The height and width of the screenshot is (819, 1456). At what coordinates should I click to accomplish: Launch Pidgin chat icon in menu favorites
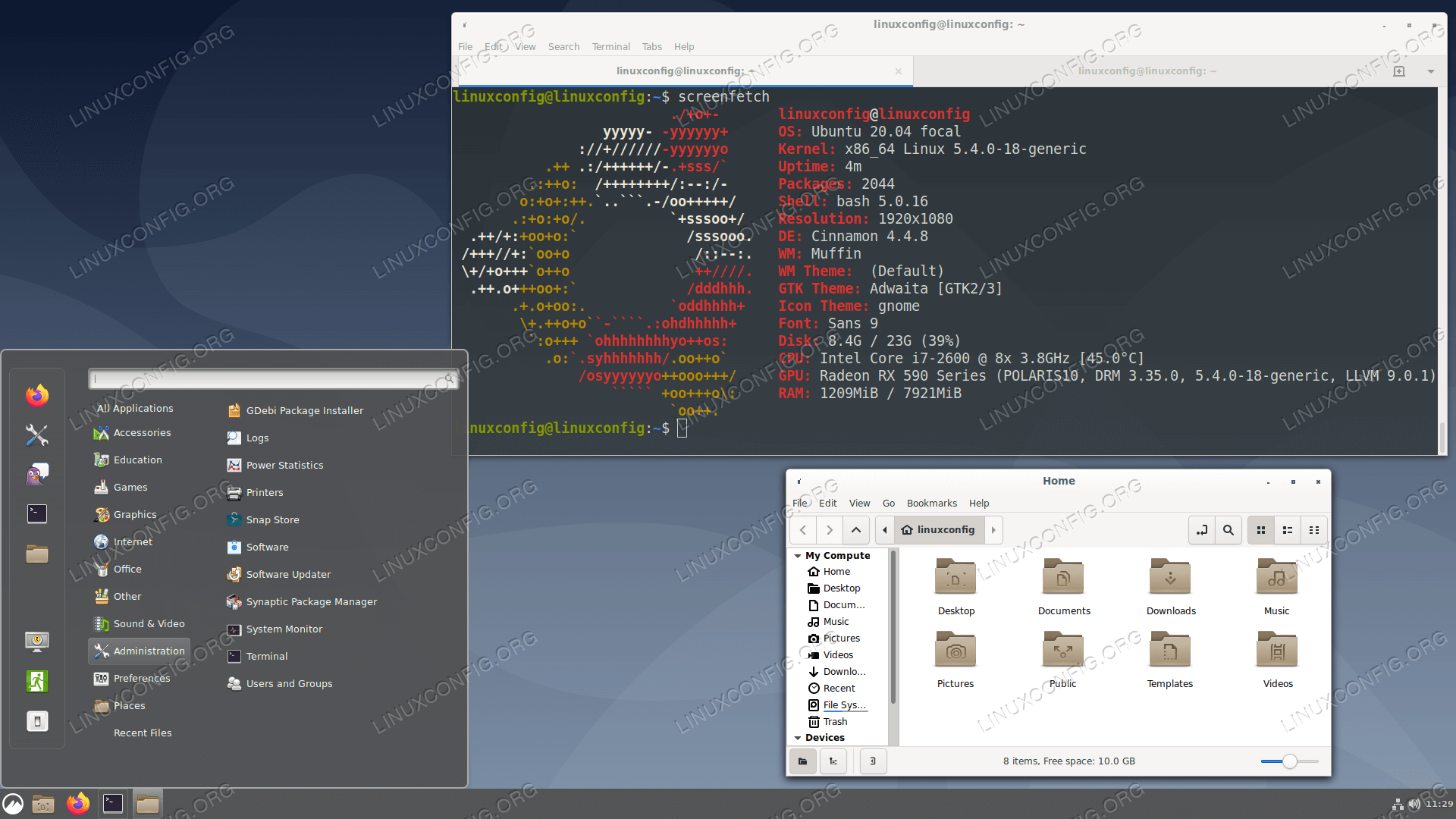click(36, 474)
